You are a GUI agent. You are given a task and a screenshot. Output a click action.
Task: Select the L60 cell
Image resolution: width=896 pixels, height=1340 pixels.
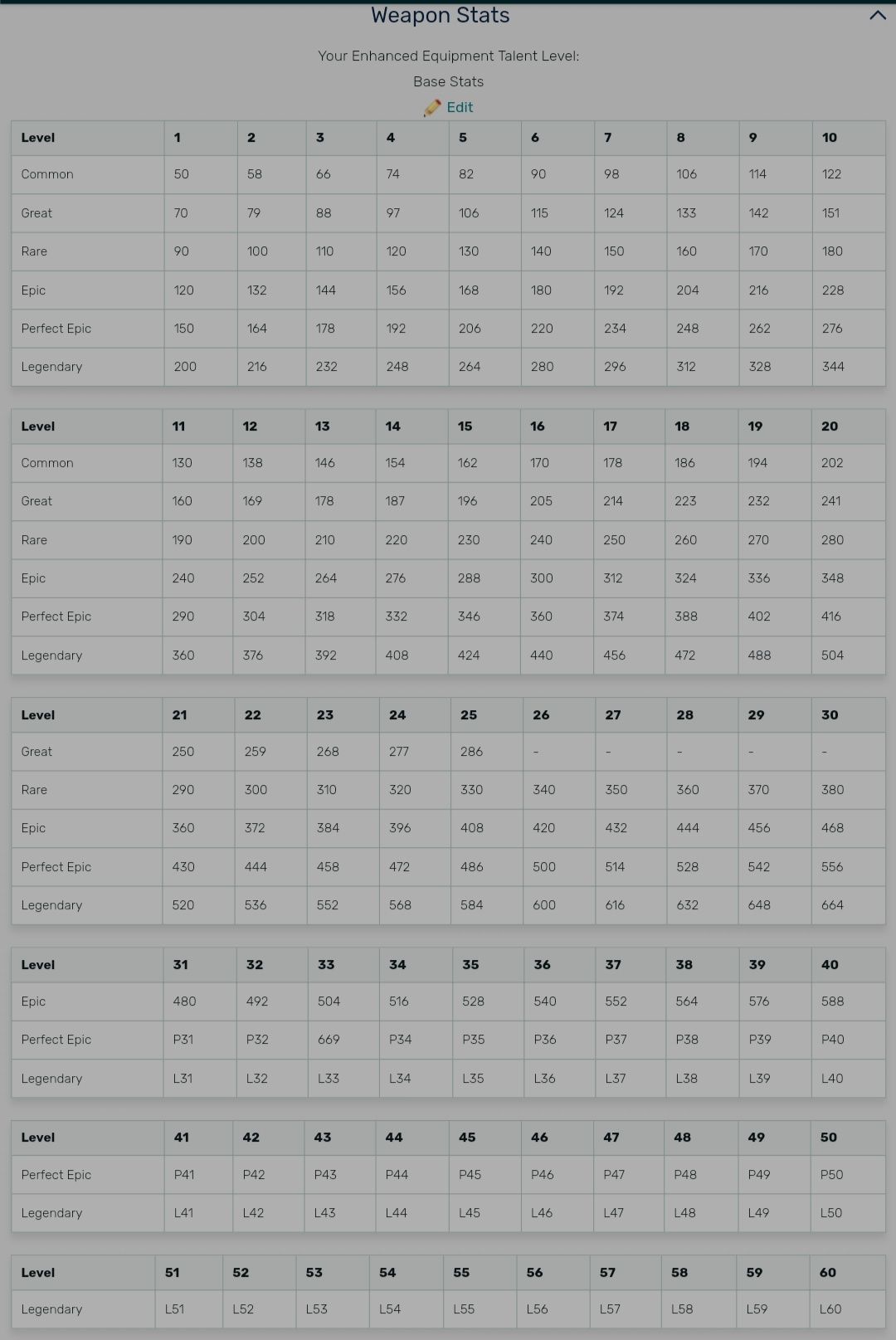coord(830,1309)
